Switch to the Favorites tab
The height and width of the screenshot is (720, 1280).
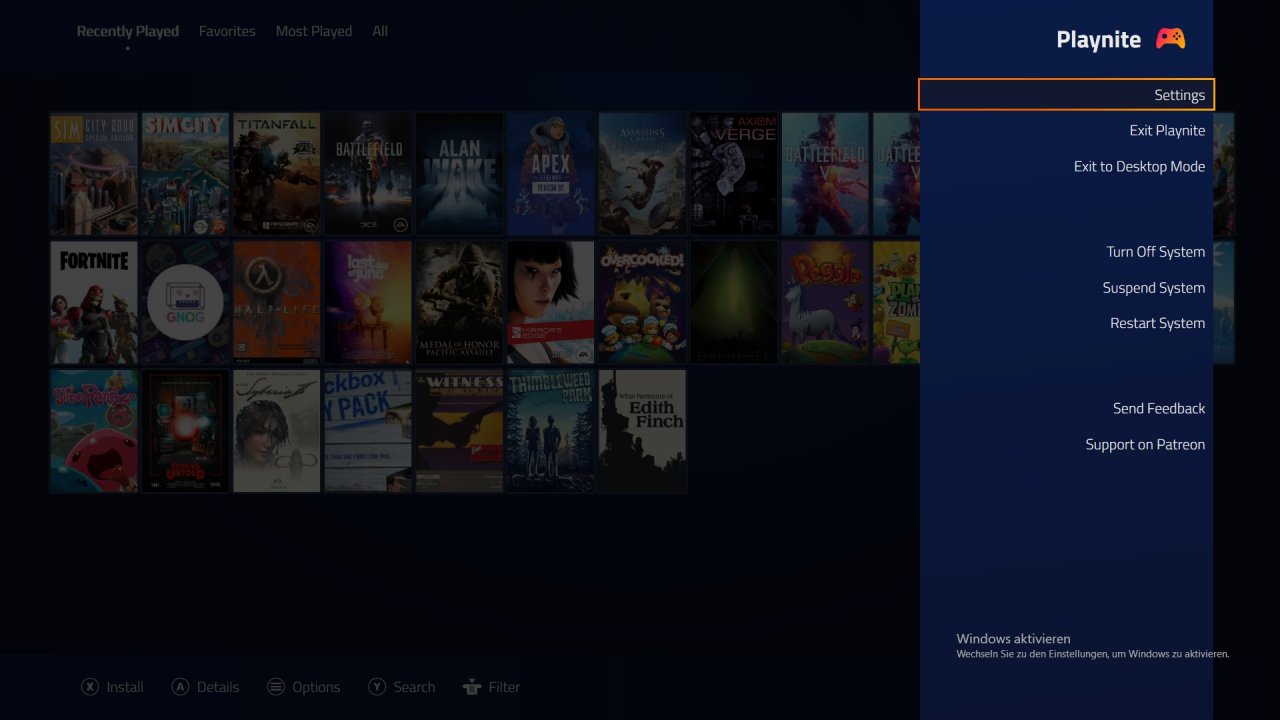click(x=227, y=31)
